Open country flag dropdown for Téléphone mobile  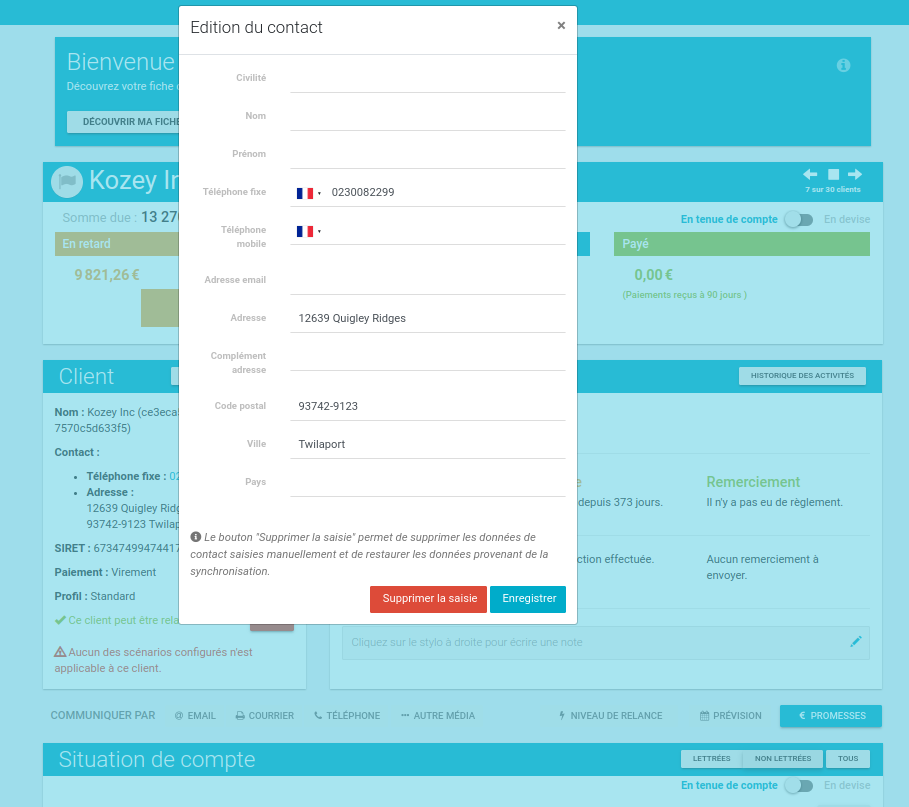[308, 231]
